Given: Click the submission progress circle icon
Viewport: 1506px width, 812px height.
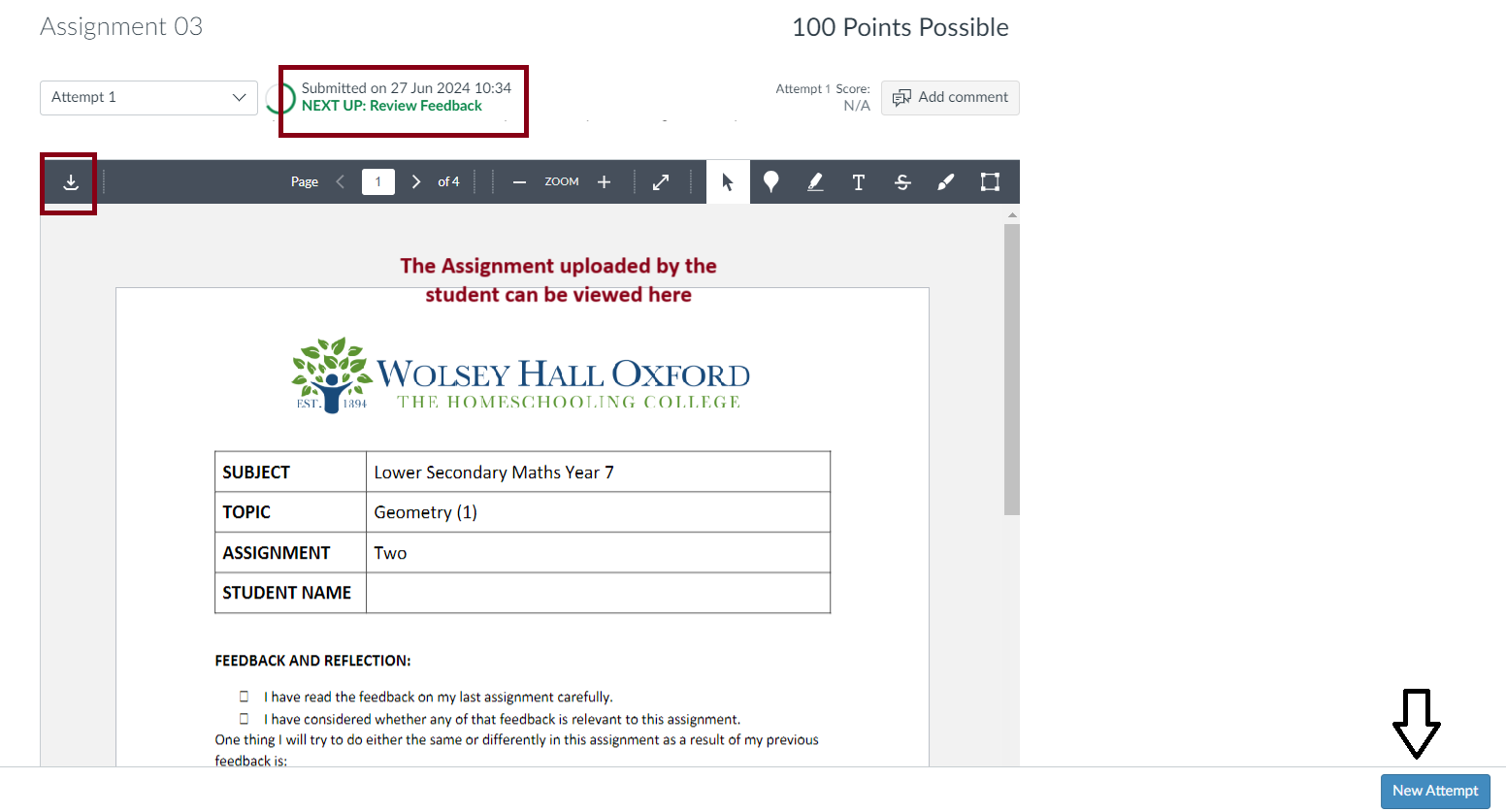Looking at the screenshot, I should (280, 98).
